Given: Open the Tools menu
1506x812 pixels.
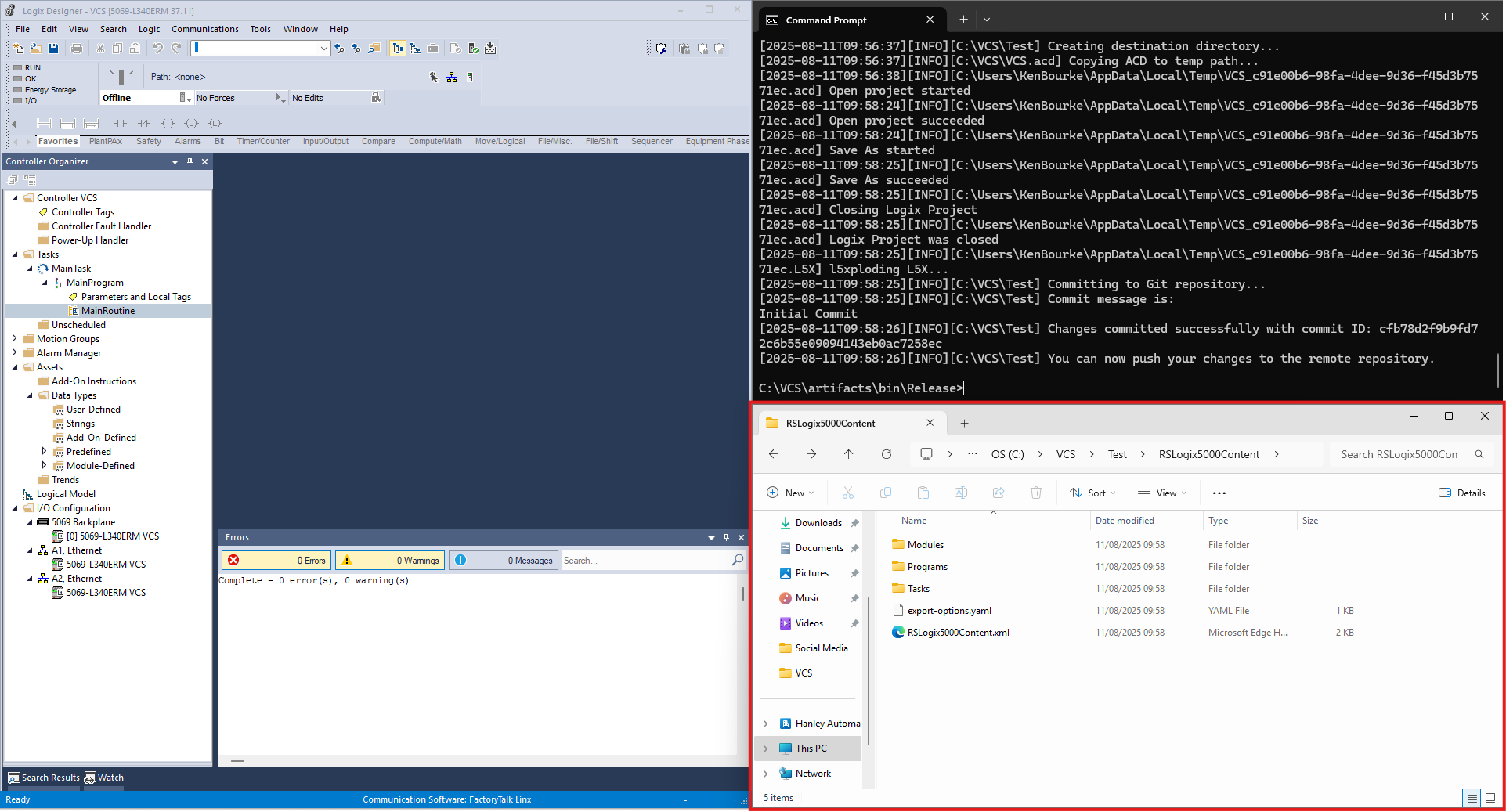Looking at the screenshot, I should point(260,29).
